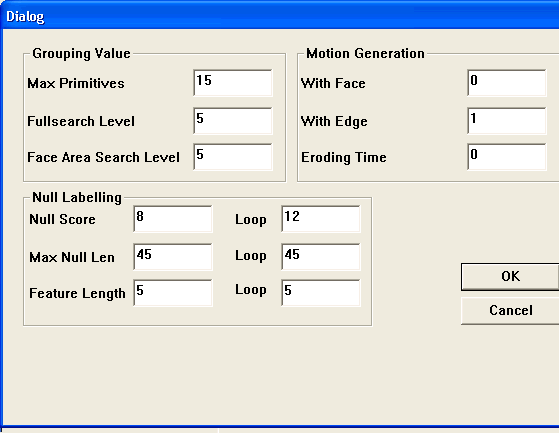Confirm the dialog with OK
Viewport: 559px width, 433px height.
tap(510, 277)
